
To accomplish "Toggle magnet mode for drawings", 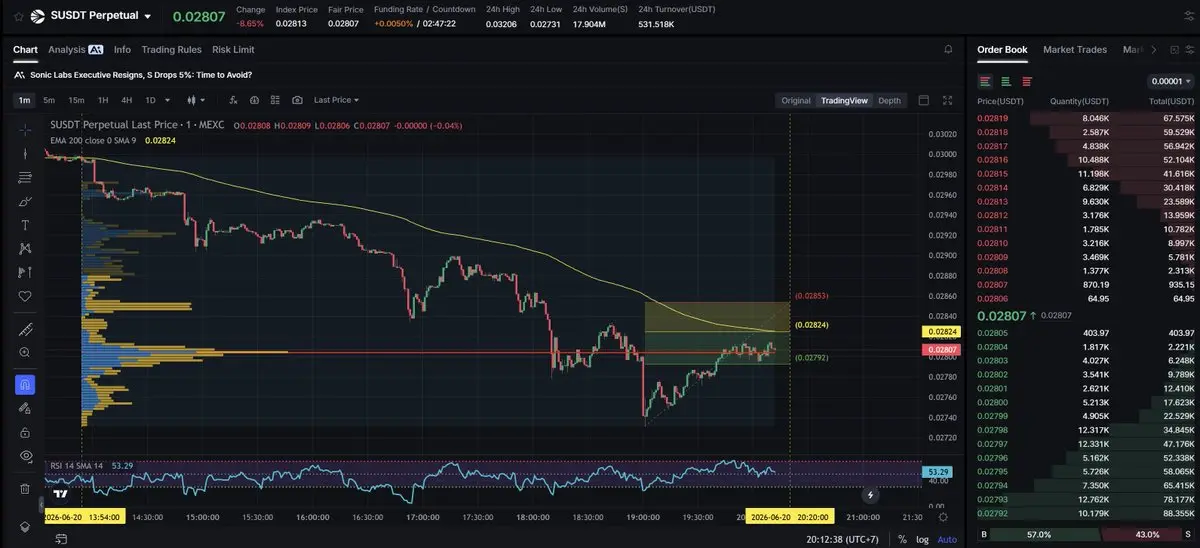I will [x=25, y=384].
